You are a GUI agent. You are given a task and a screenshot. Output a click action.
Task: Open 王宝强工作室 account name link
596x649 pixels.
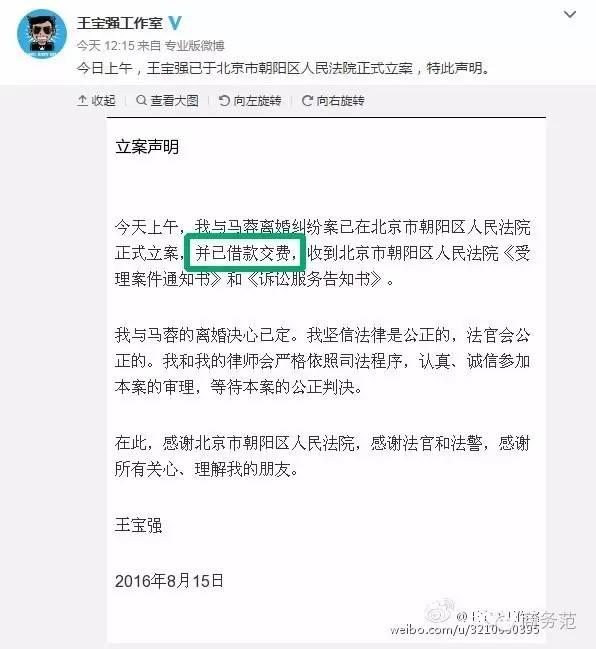click(120, 23)
